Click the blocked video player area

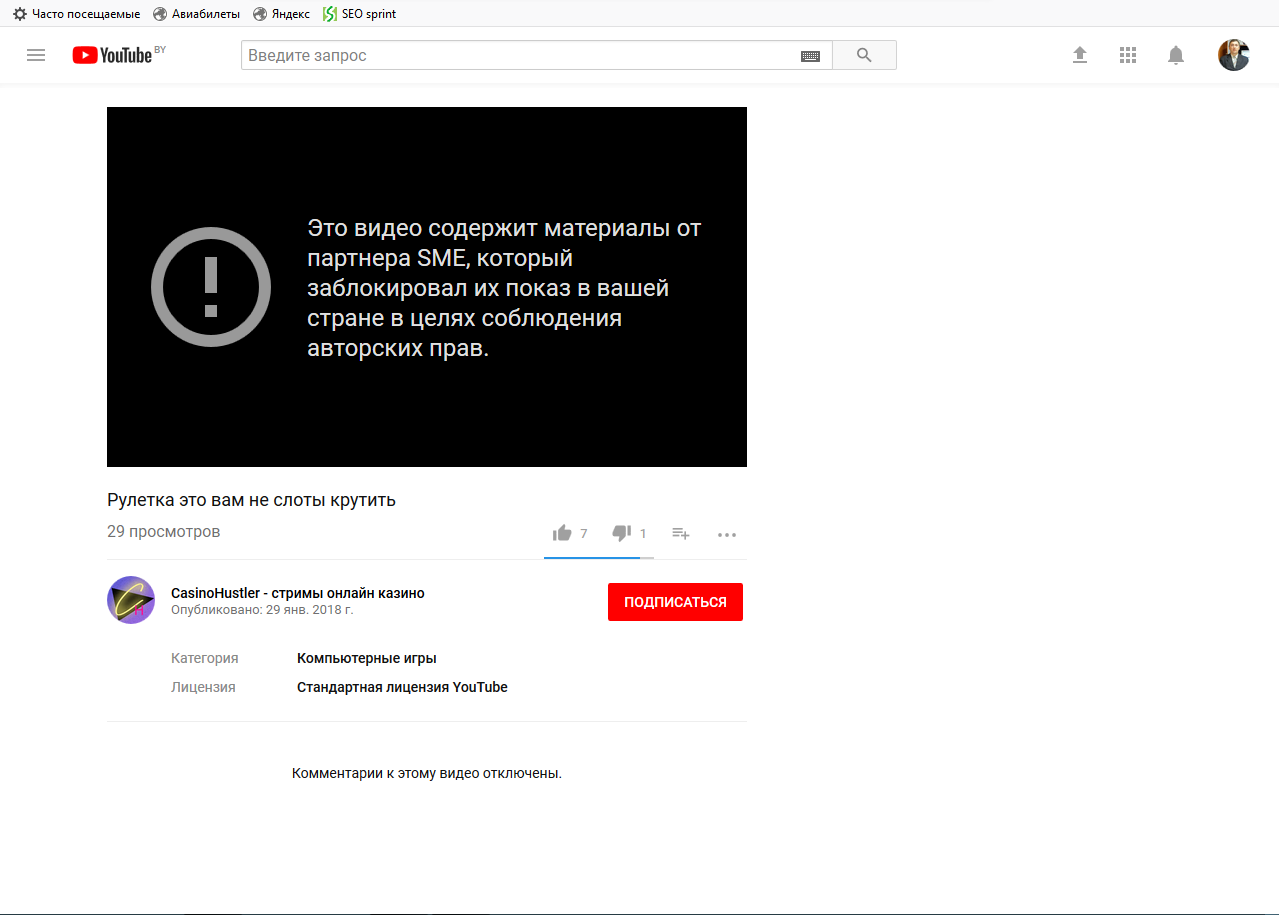(x=427, y=287)
